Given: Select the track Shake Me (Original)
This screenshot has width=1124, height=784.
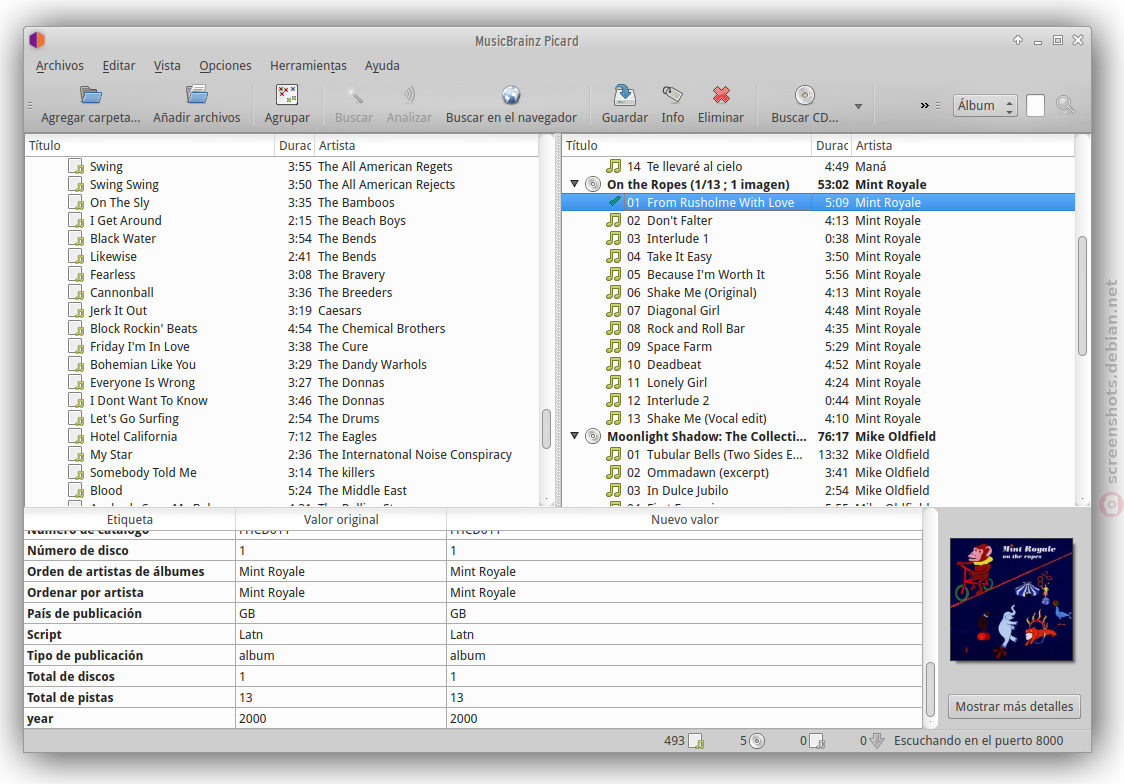Looking at the screenshot, I should [x=702, y=292].
